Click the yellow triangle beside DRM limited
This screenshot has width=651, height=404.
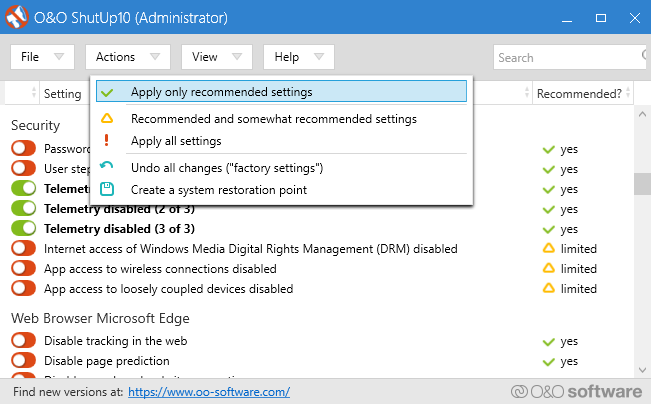point(549,248)
